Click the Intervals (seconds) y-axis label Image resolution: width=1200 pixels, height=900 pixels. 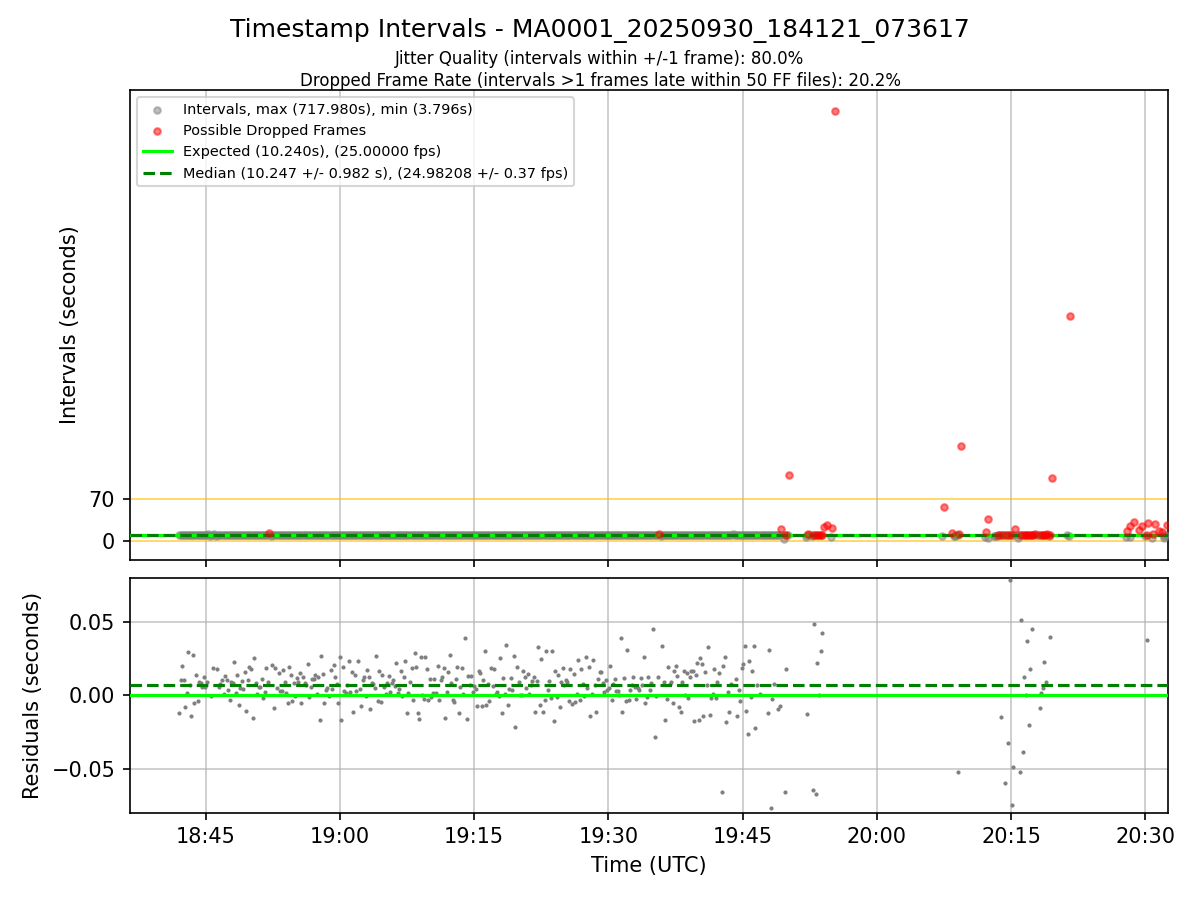(69, 324)
